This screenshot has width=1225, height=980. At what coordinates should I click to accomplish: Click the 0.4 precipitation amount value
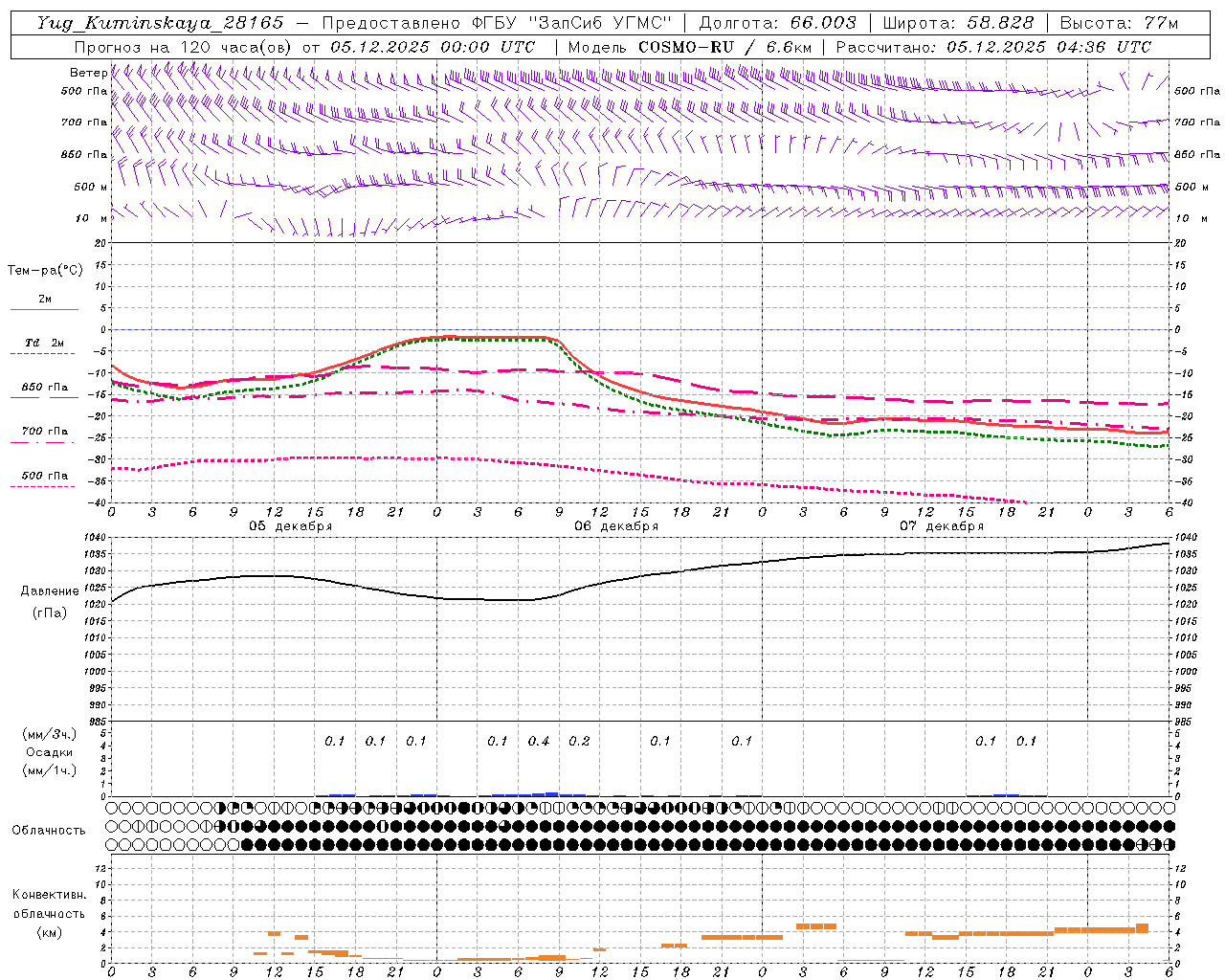click(x=539, y=742)
